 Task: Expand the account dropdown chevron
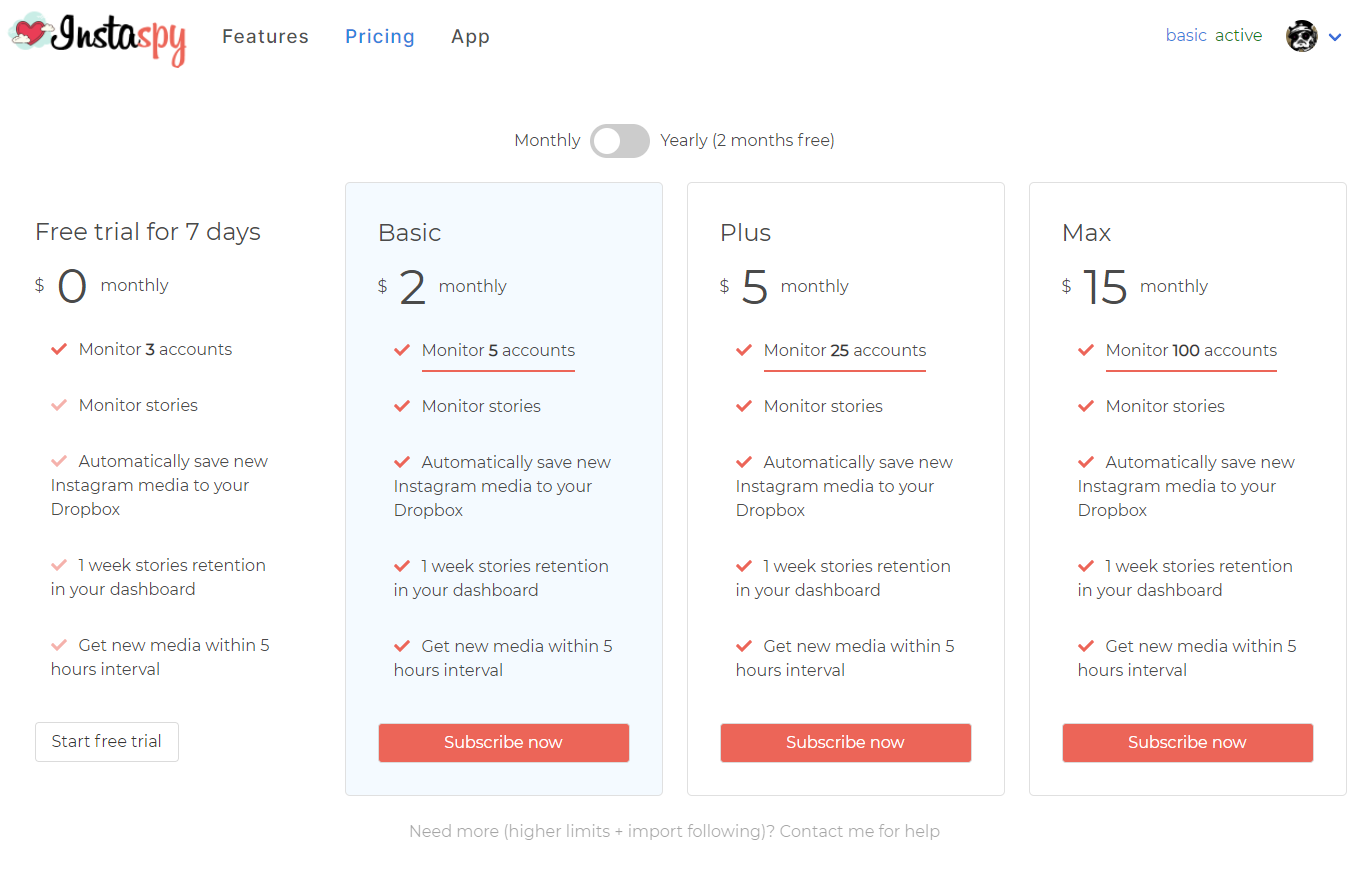[x=1336, y=38]
